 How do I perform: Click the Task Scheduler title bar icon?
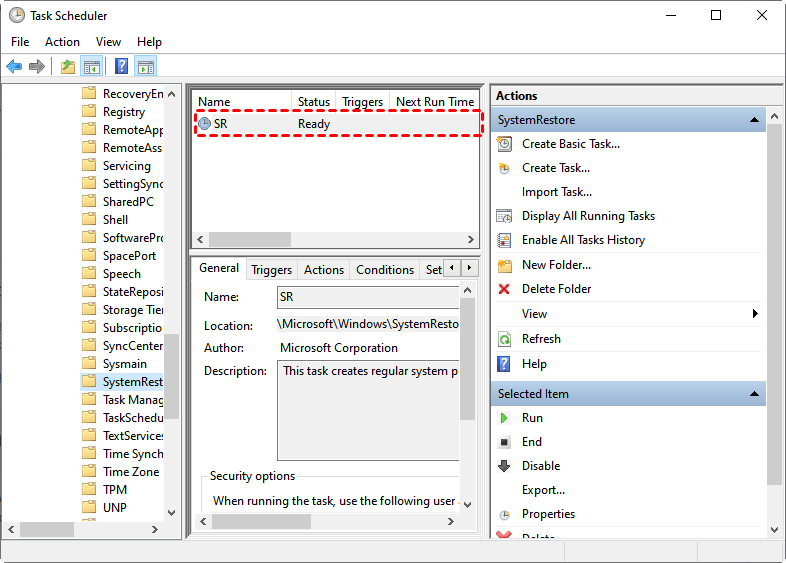[17, 16]
